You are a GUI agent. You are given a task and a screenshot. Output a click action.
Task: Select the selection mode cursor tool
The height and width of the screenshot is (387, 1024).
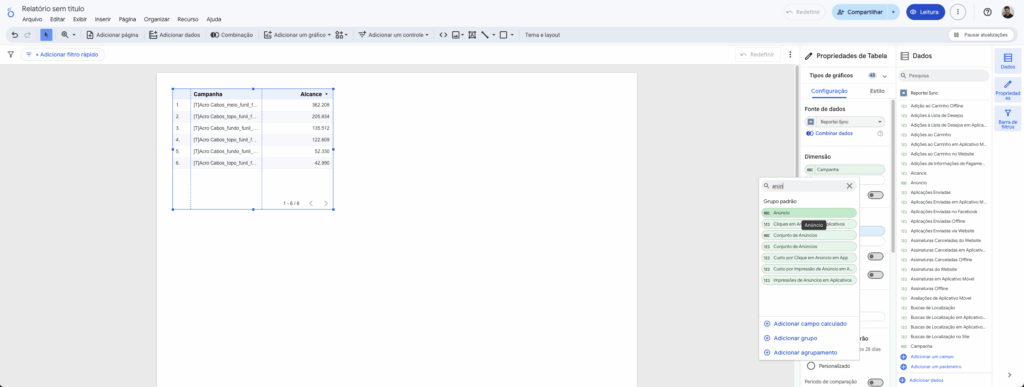(46, 35)
